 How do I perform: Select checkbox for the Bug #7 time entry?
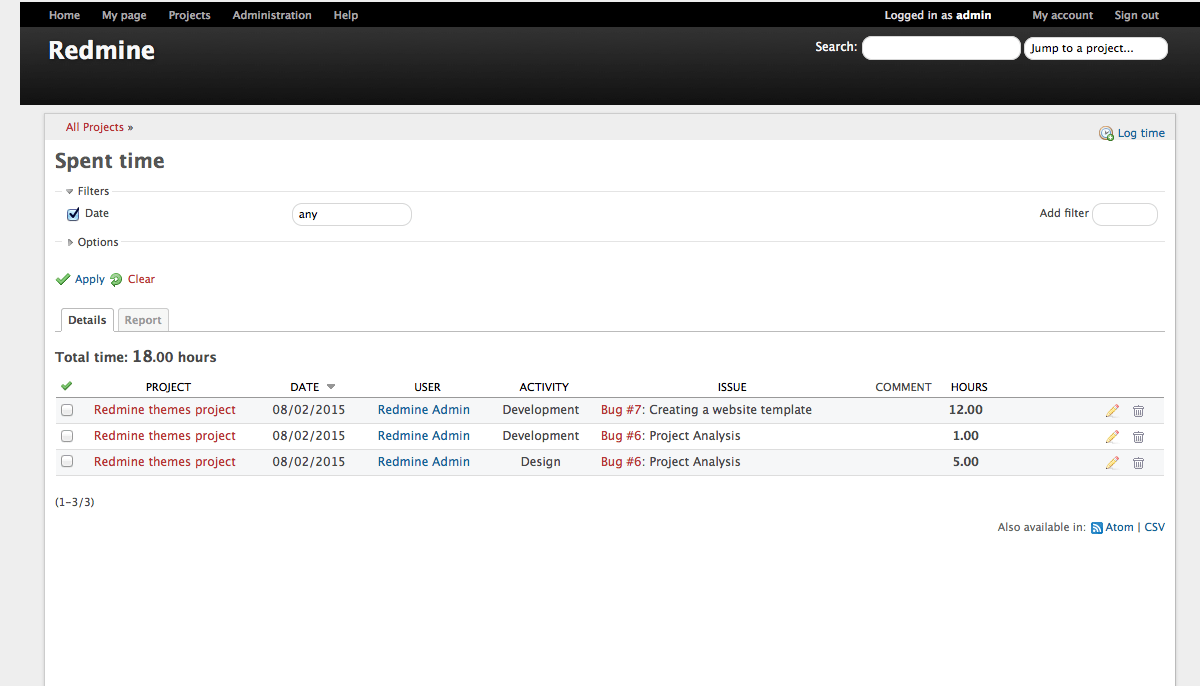click(67, 410)
